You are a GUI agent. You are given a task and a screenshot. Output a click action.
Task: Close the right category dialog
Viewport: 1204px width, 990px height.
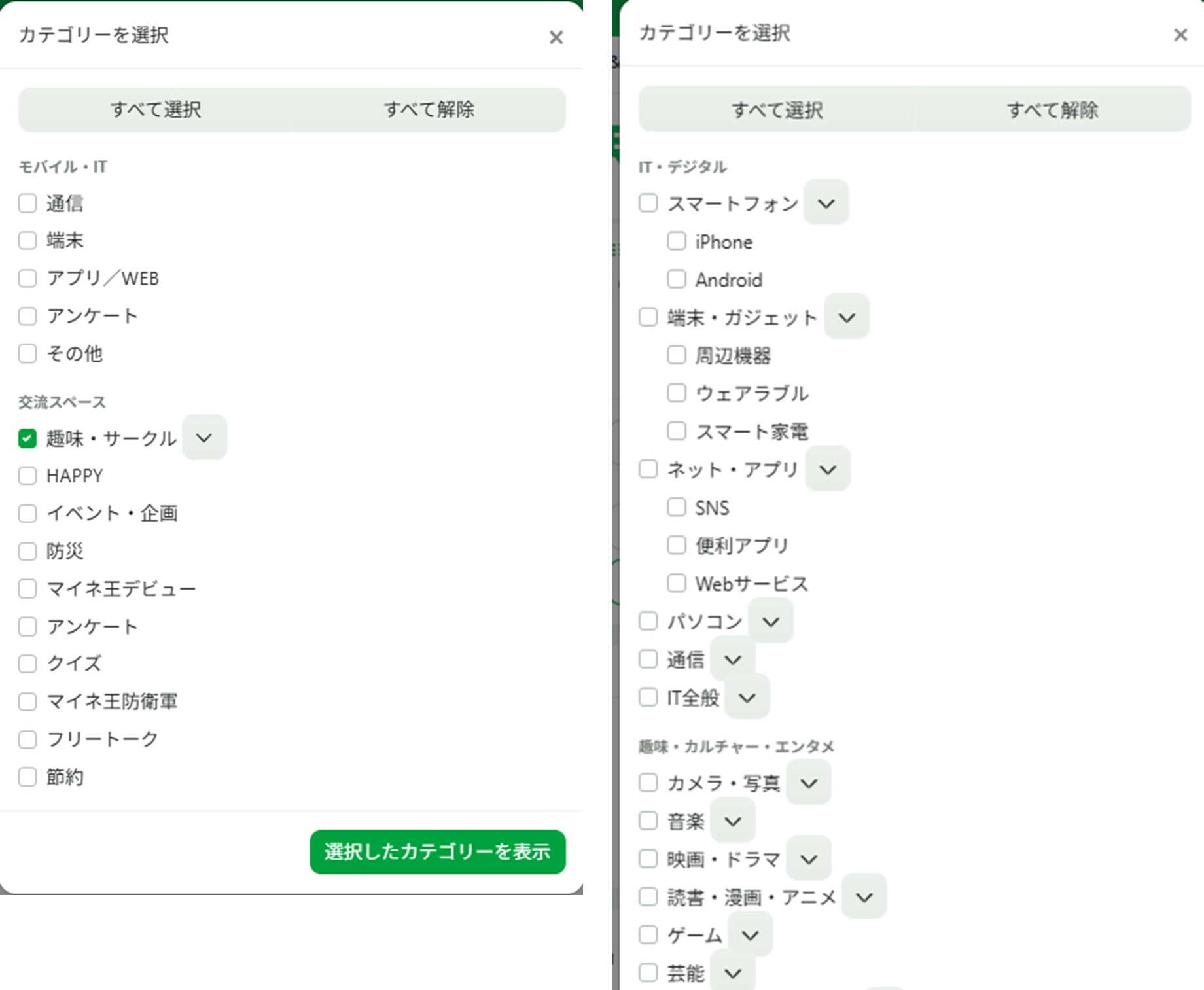coord(1180,35)
